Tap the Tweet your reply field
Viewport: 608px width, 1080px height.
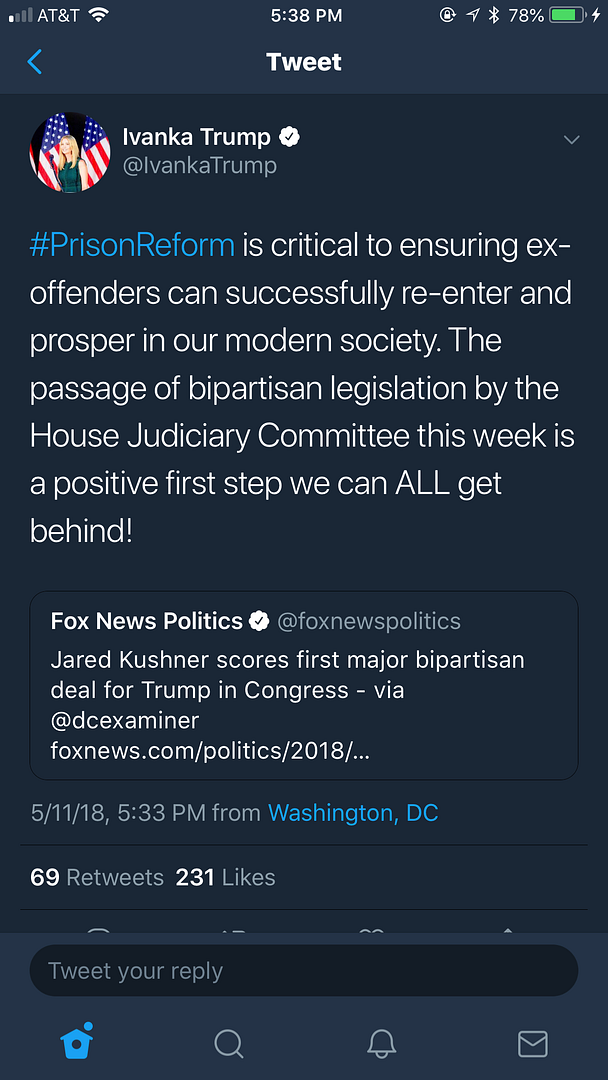[304, 971]
